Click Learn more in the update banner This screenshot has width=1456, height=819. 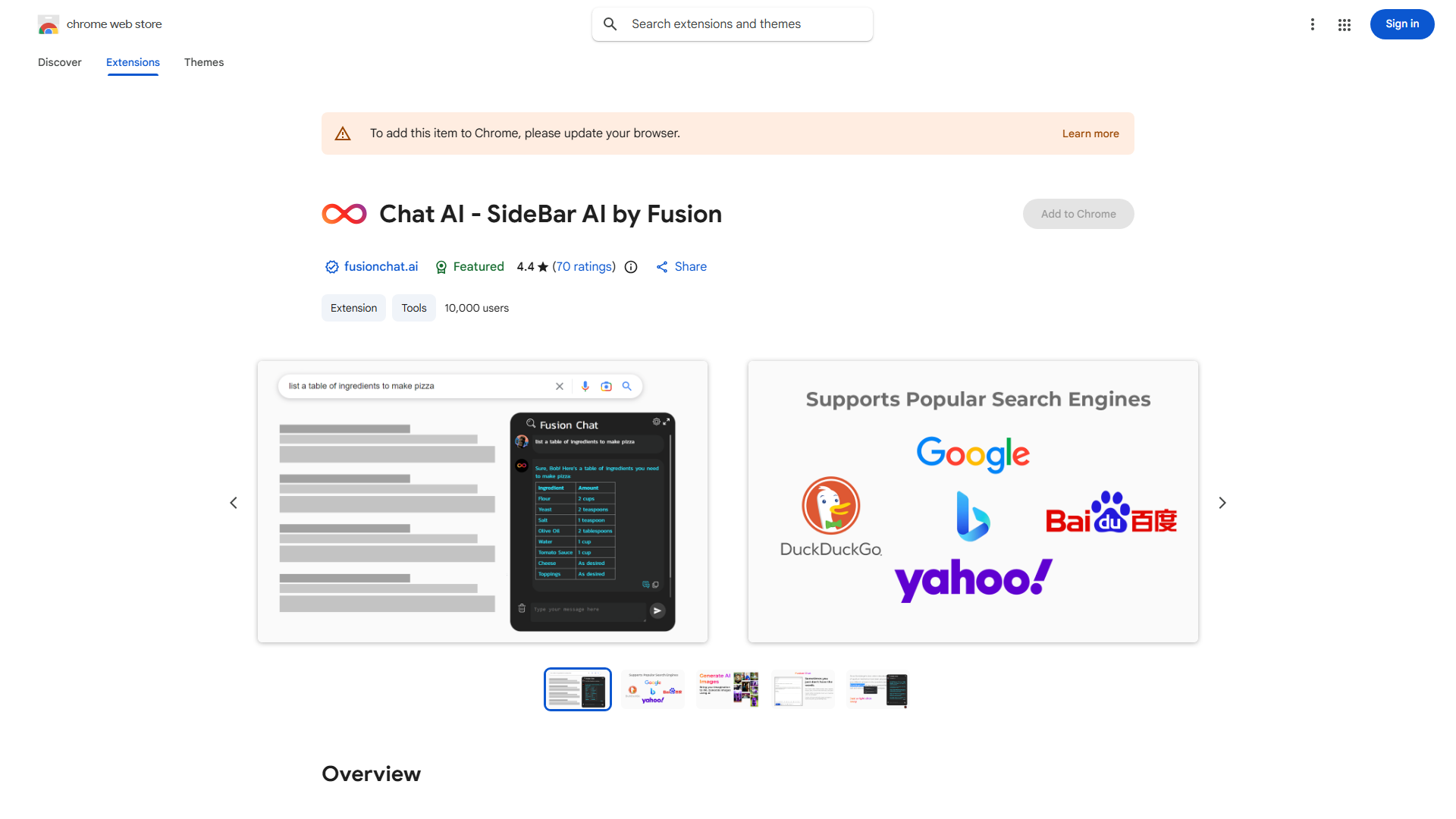1090,133
